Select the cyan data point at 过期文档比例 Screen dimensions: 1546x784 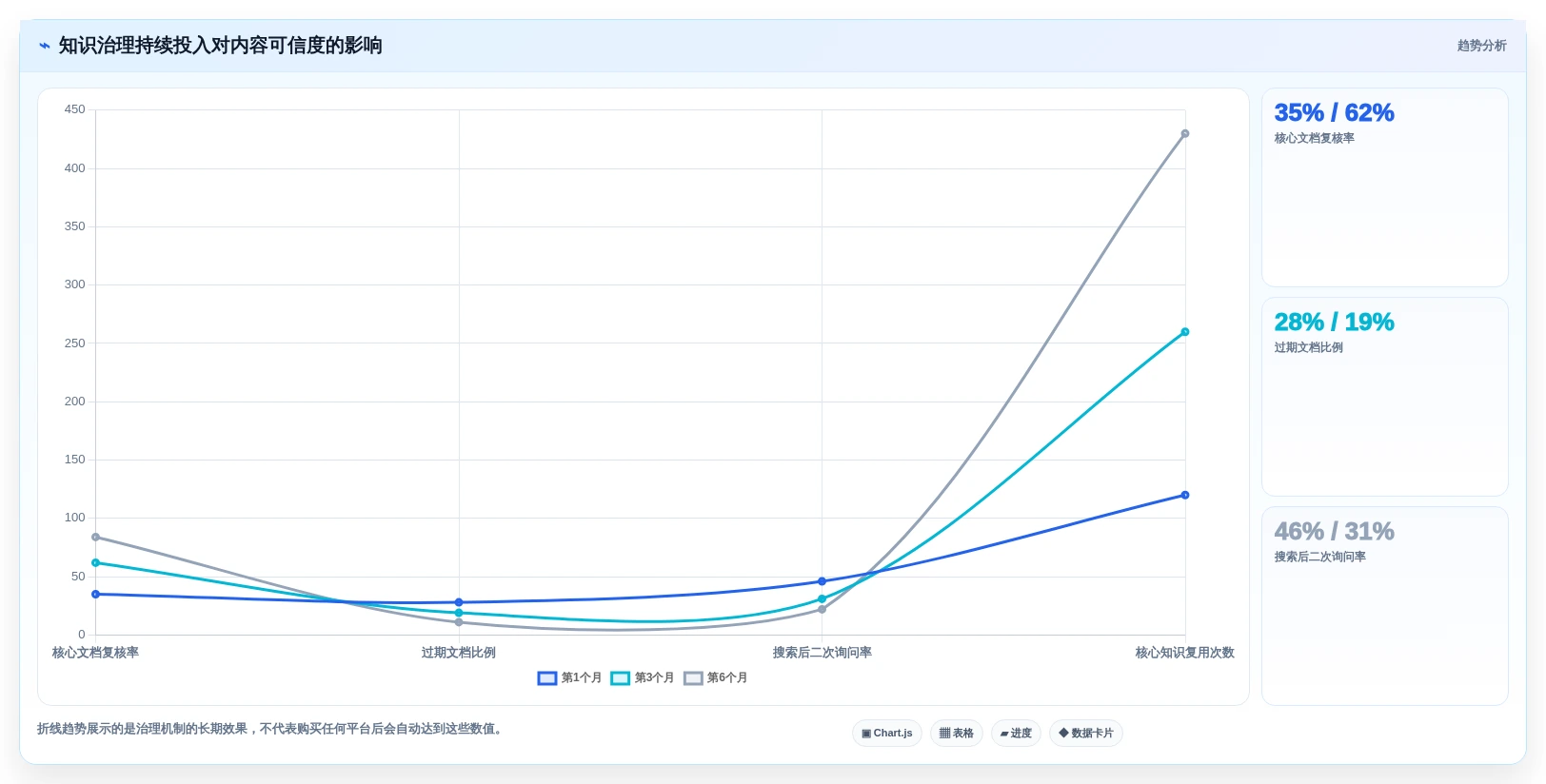tap(459, 613)
